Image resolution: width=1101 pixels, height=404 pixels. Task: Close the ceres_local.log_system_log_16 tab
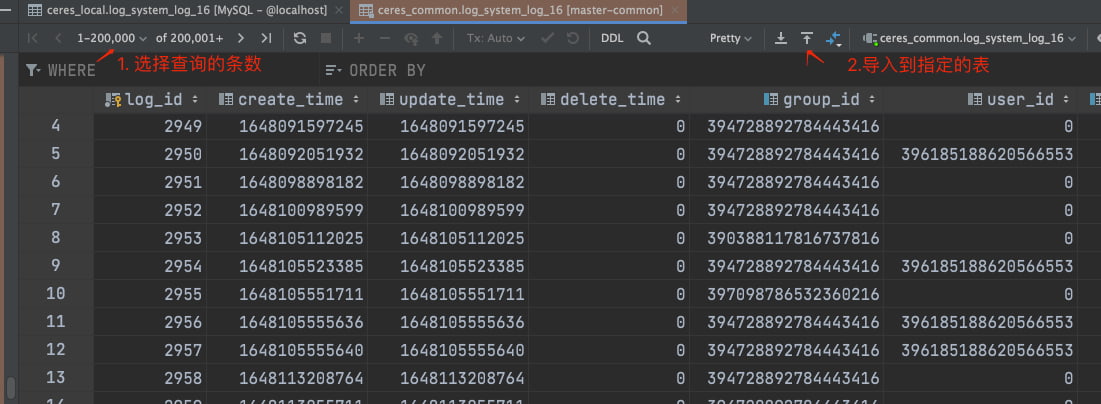coord(338,11)
